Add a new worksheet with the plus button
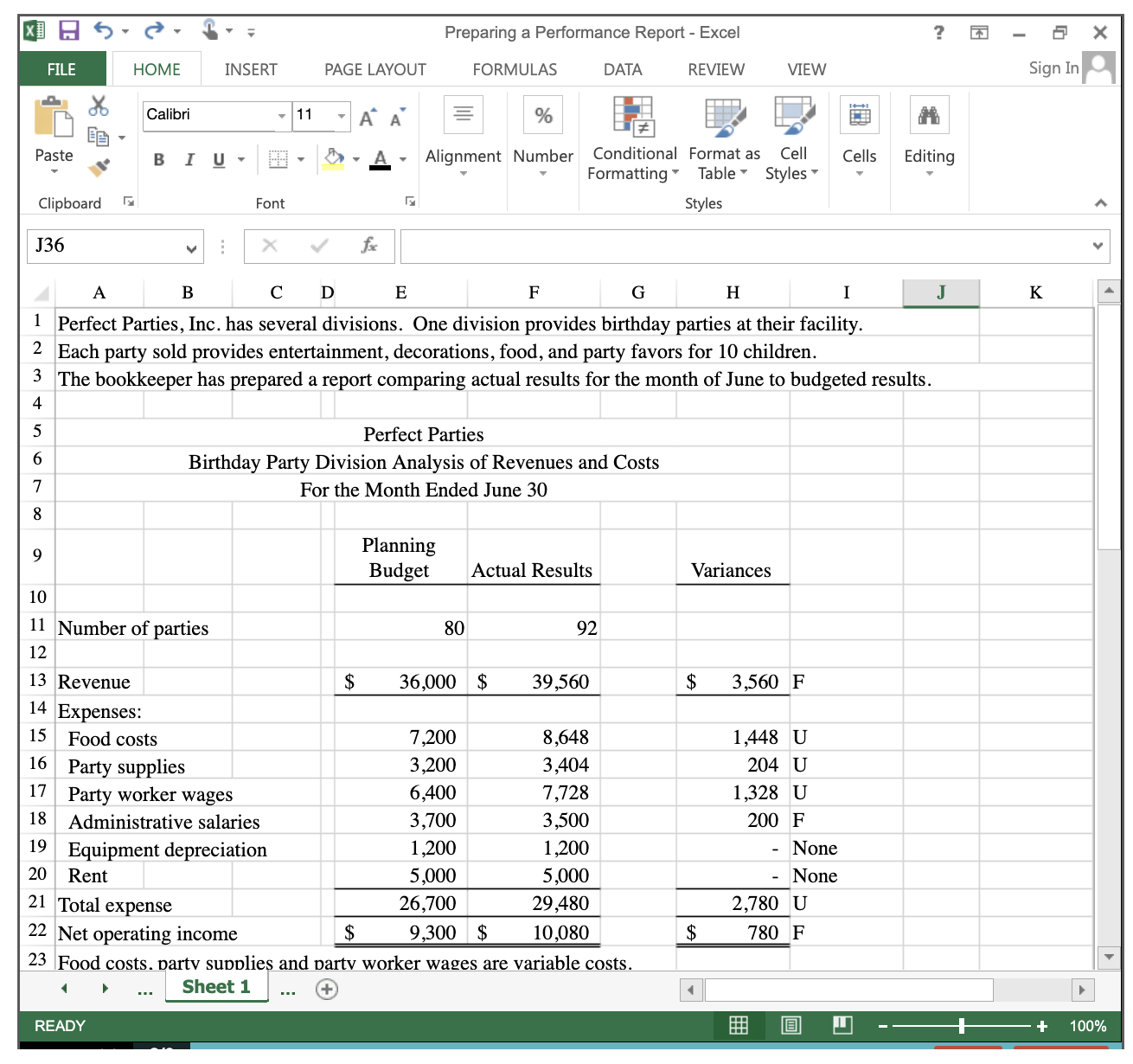1133x1064 pixels. 327,989
